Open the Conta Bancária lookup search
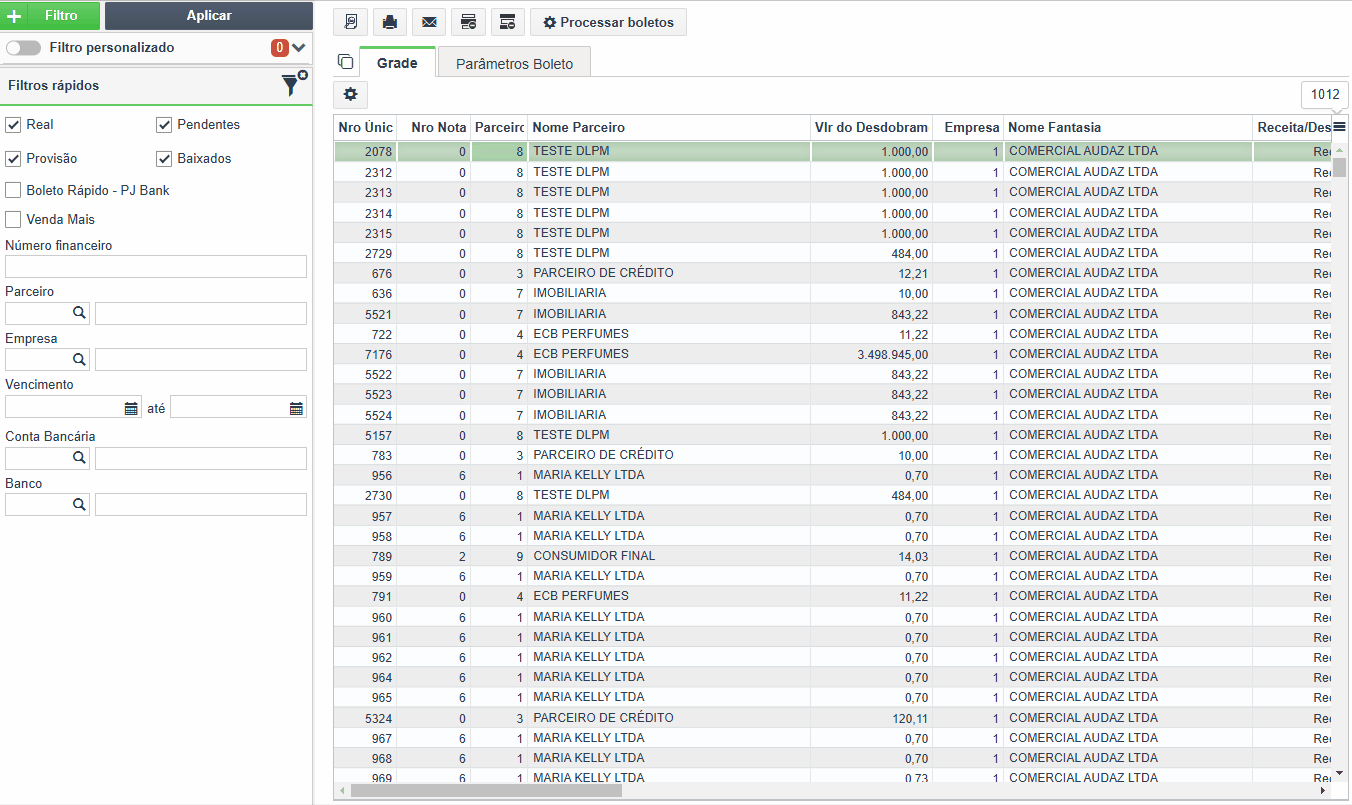 (79, 458)
